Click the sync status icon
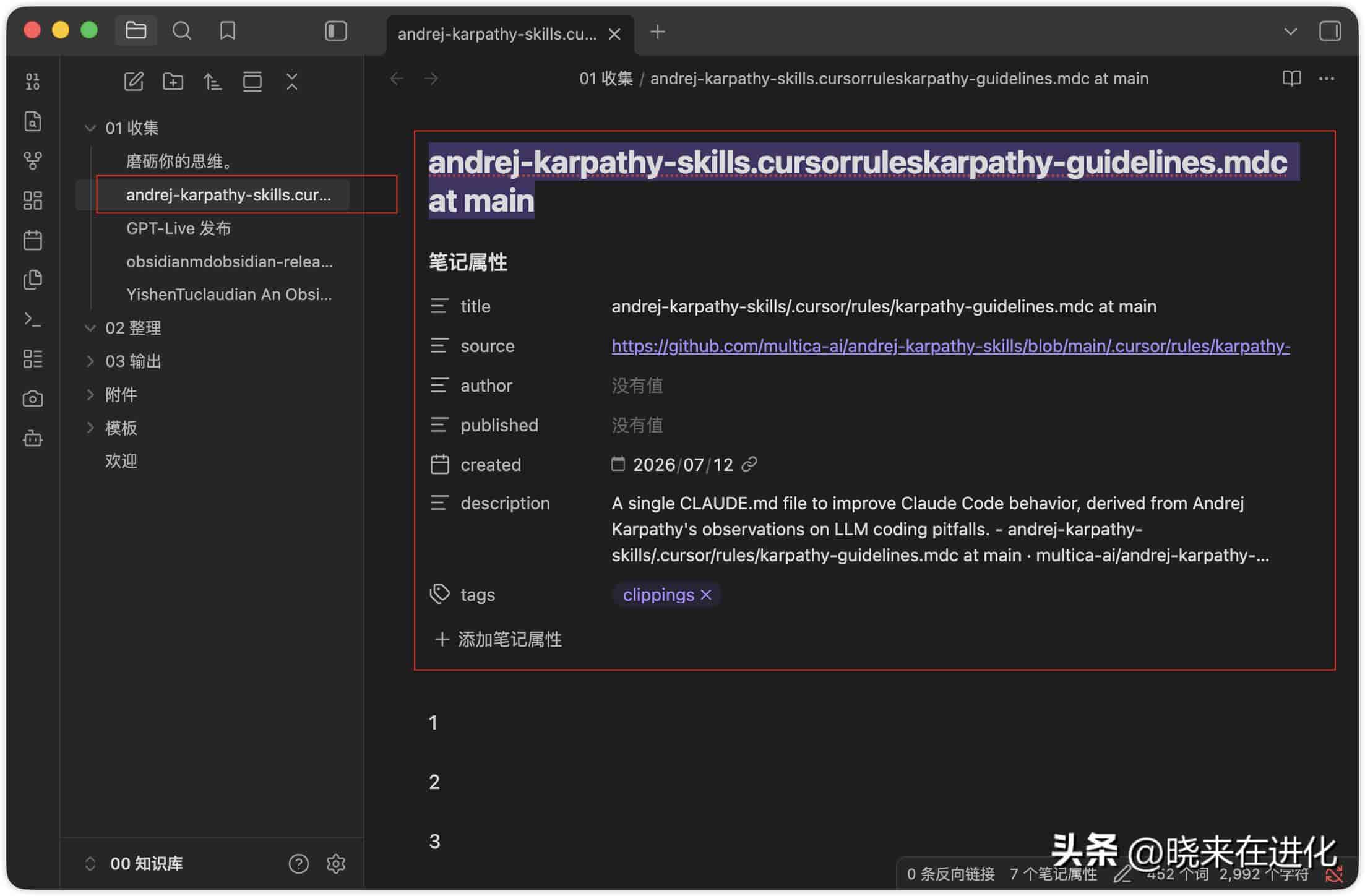This screenshot has height=896, width=1365. click(1335, 874)
